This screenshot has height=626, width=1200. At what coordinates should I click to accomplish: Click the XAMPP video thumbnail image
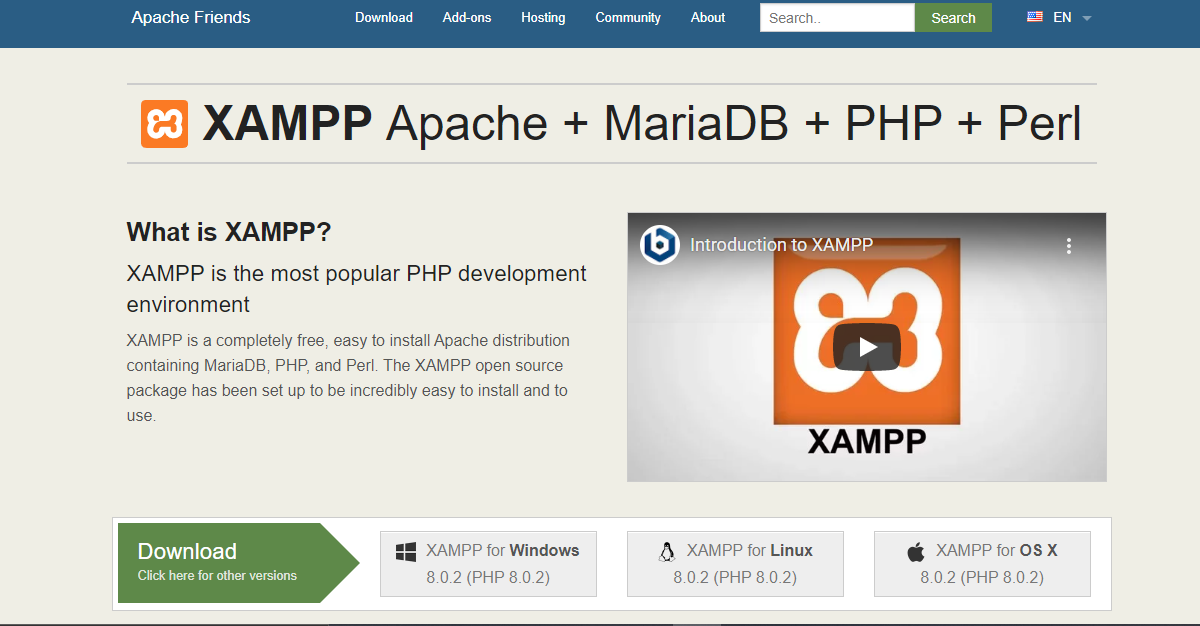(x=867, y=347)
